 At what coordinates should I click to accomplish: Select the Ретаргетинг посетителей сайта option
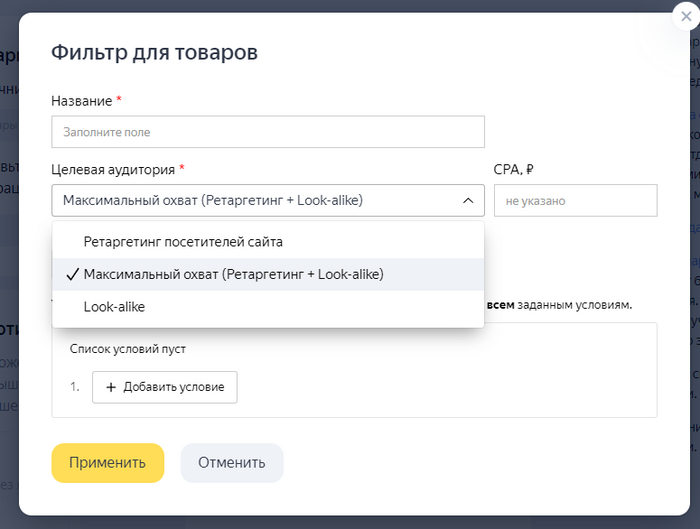(x=183, y=242)
